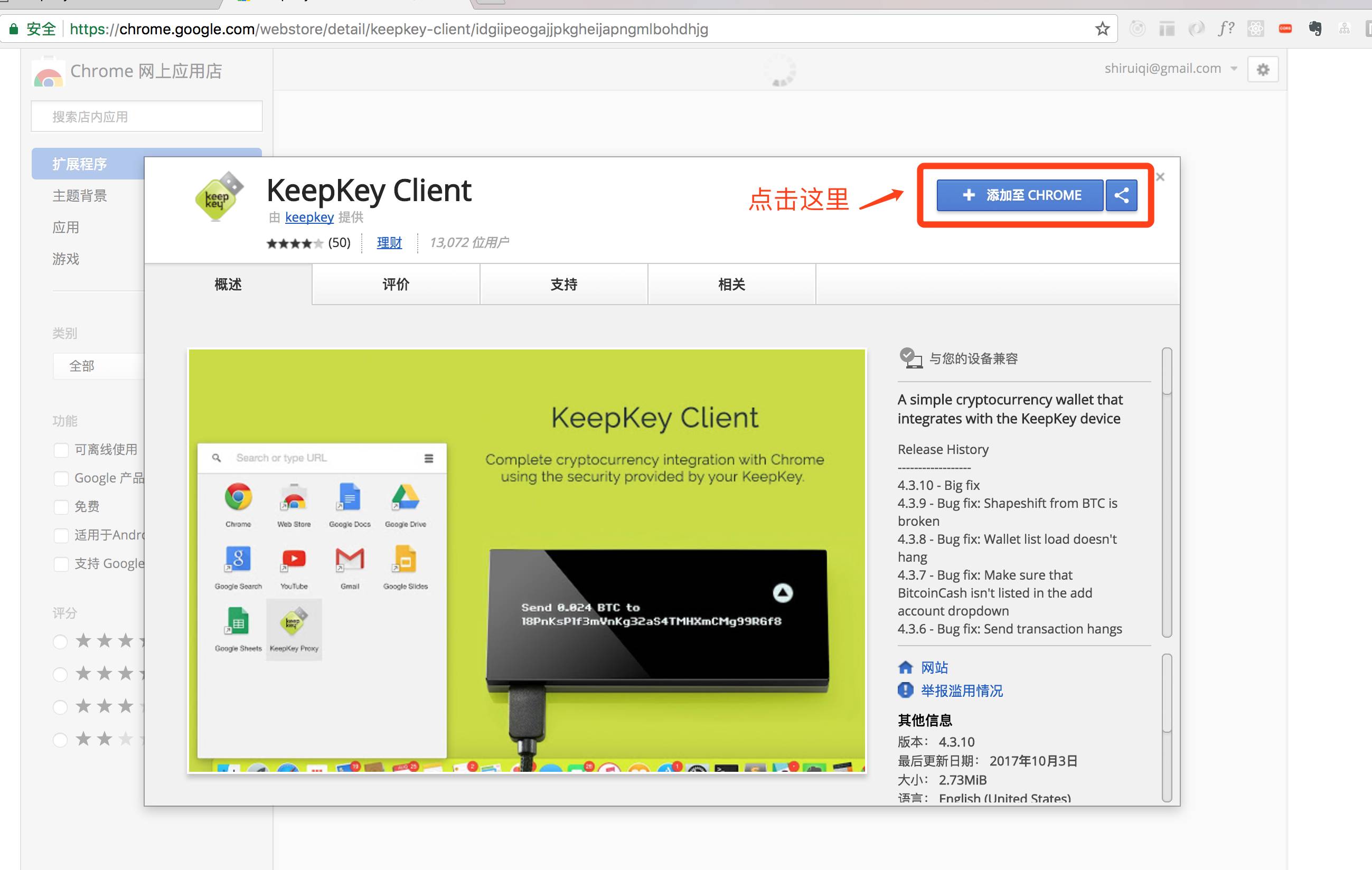Click the Evernote elephant extension icon
The height and width of the screenshot is (870, 1372).
(1314, 29)
